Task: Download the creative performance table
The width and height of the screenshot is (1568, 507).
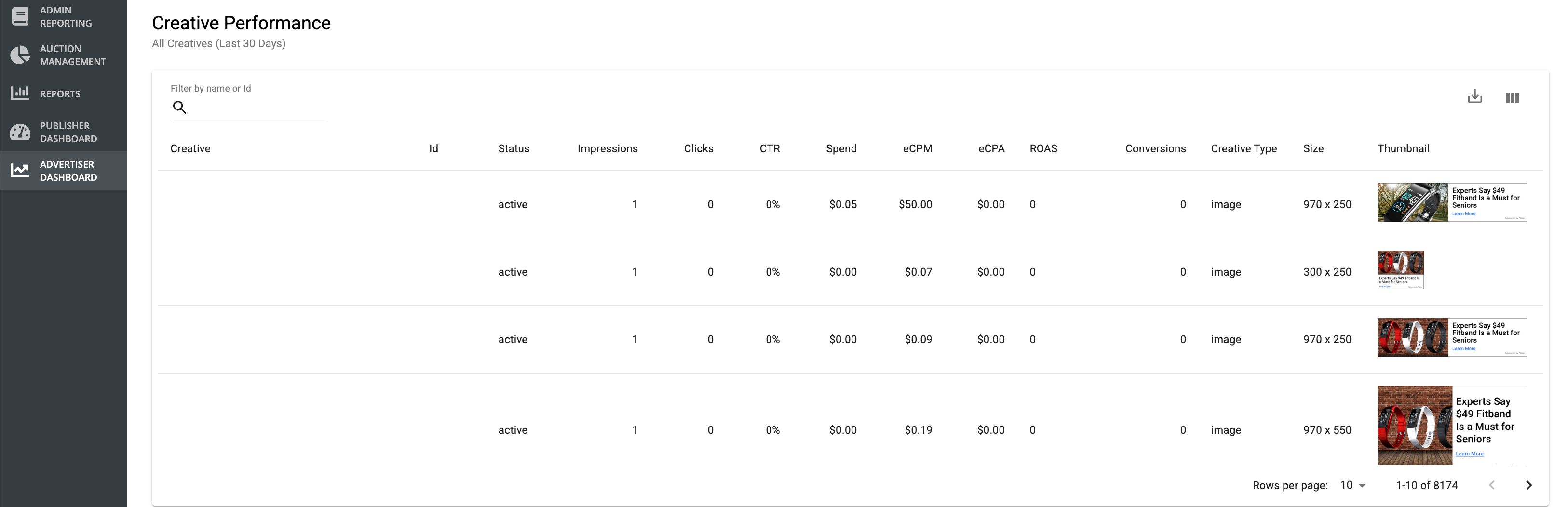Action: click(x=1474, y=97)
